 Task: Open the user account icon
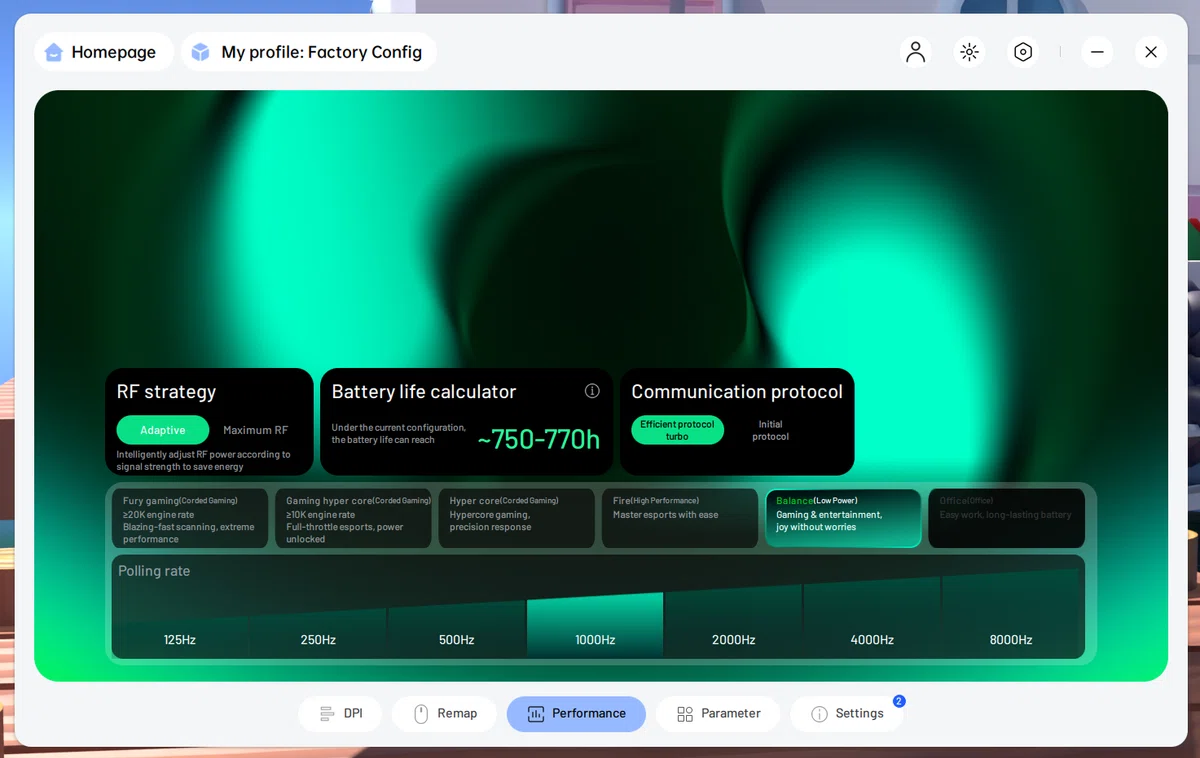tap(915, 52)
